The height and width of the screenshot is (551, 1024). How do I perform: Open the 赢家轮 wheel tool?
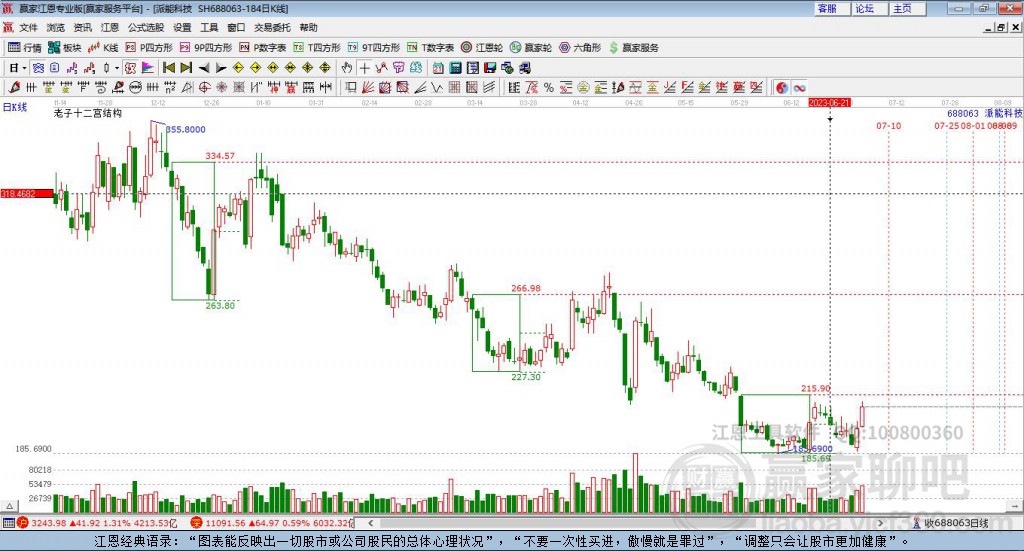coord(531,48)
